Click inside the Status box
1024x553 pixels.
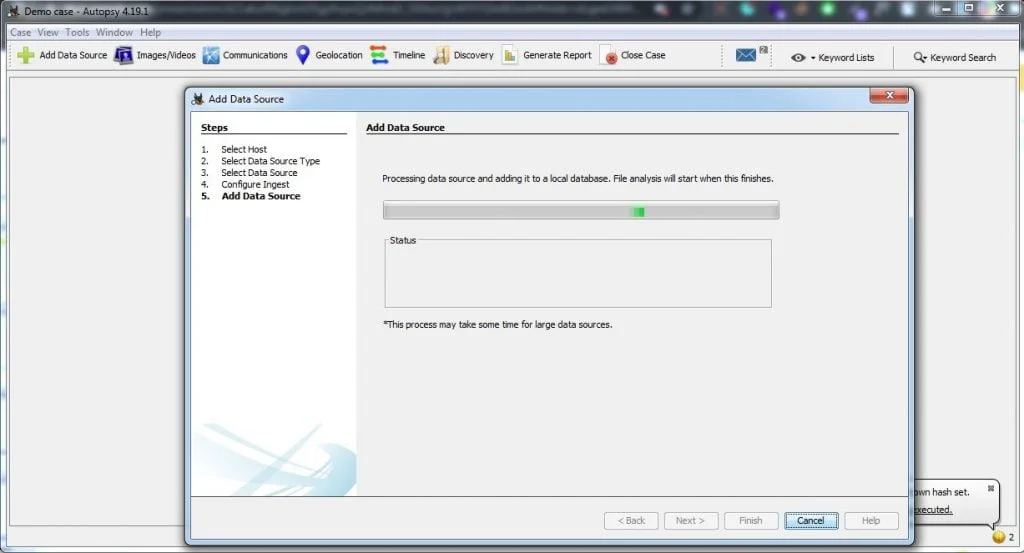pyautogui.click(x=578, y=274)
